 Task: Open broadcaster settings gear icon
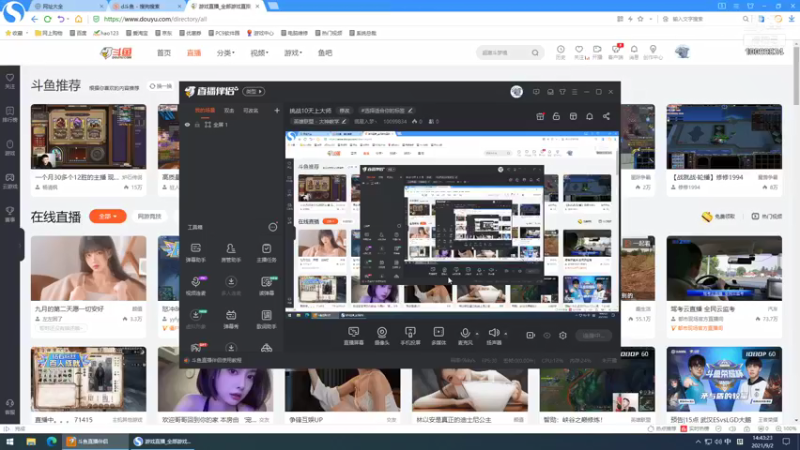[x=563, y=335]
